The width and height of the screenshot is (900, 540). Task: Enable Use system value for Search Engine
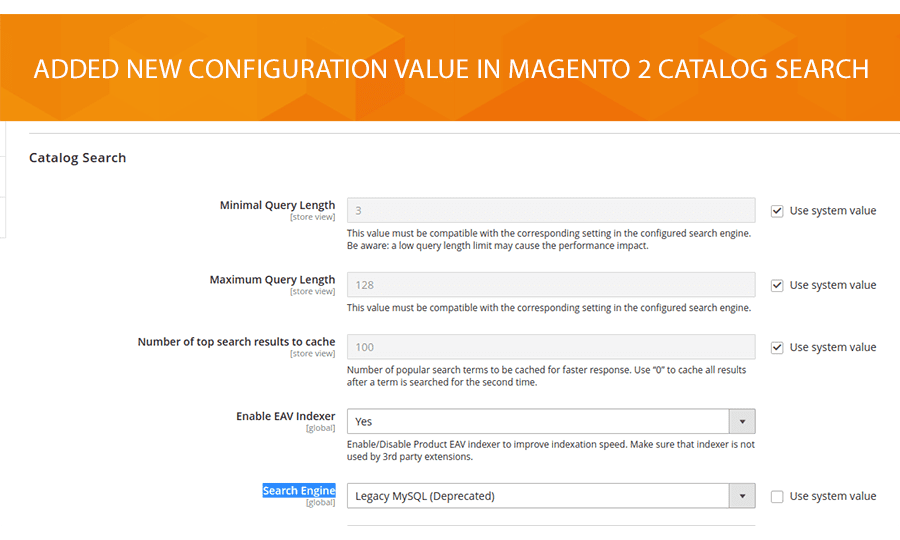click(777, 496)
